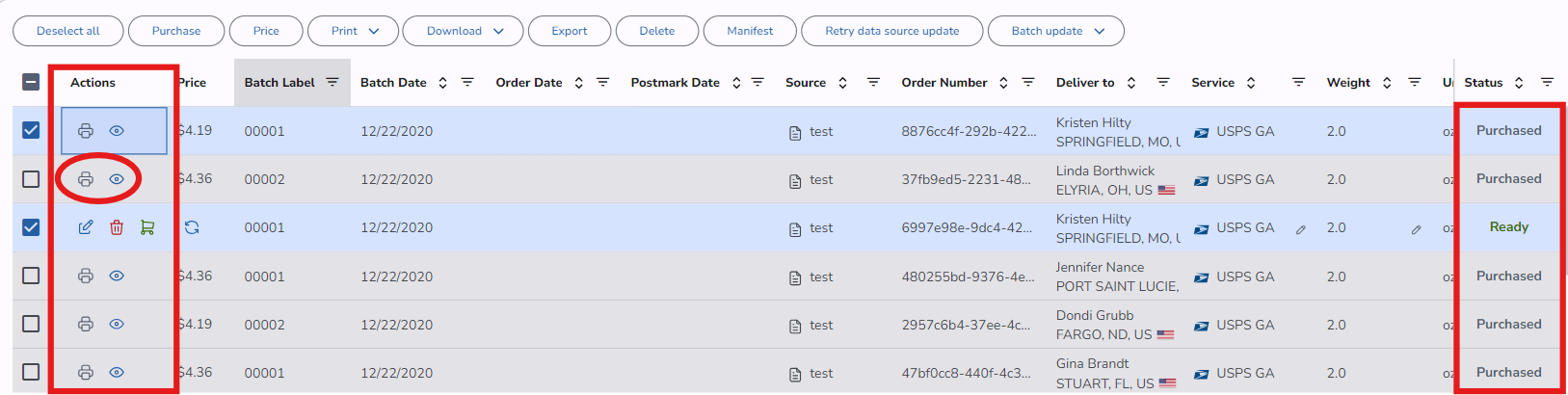Viewport: 1568px width, 395px height.
Task: Expand the Batch update dropdown
Action: (1055, 31)
